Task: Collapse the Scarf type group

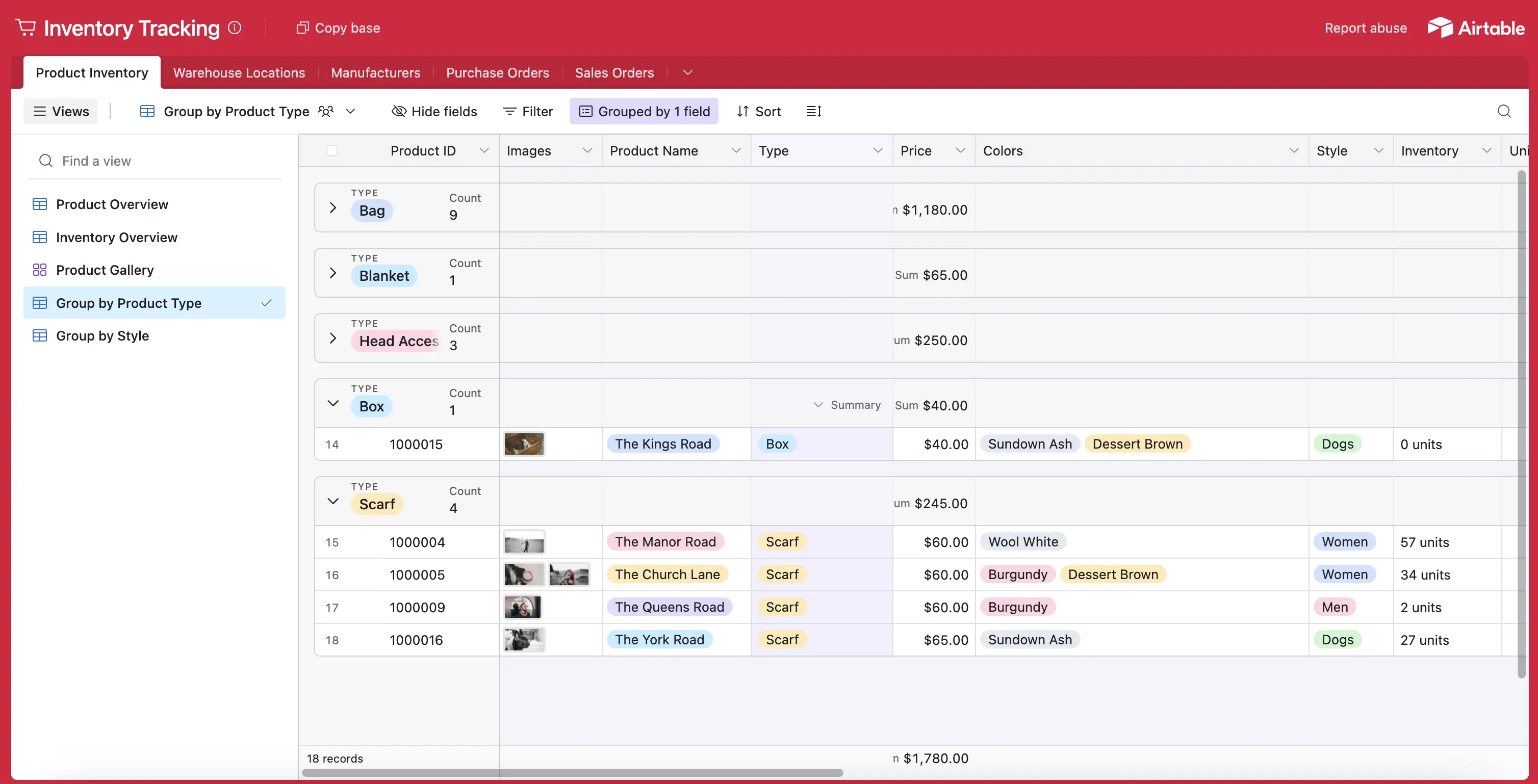Action: click(x=333, y=501)
